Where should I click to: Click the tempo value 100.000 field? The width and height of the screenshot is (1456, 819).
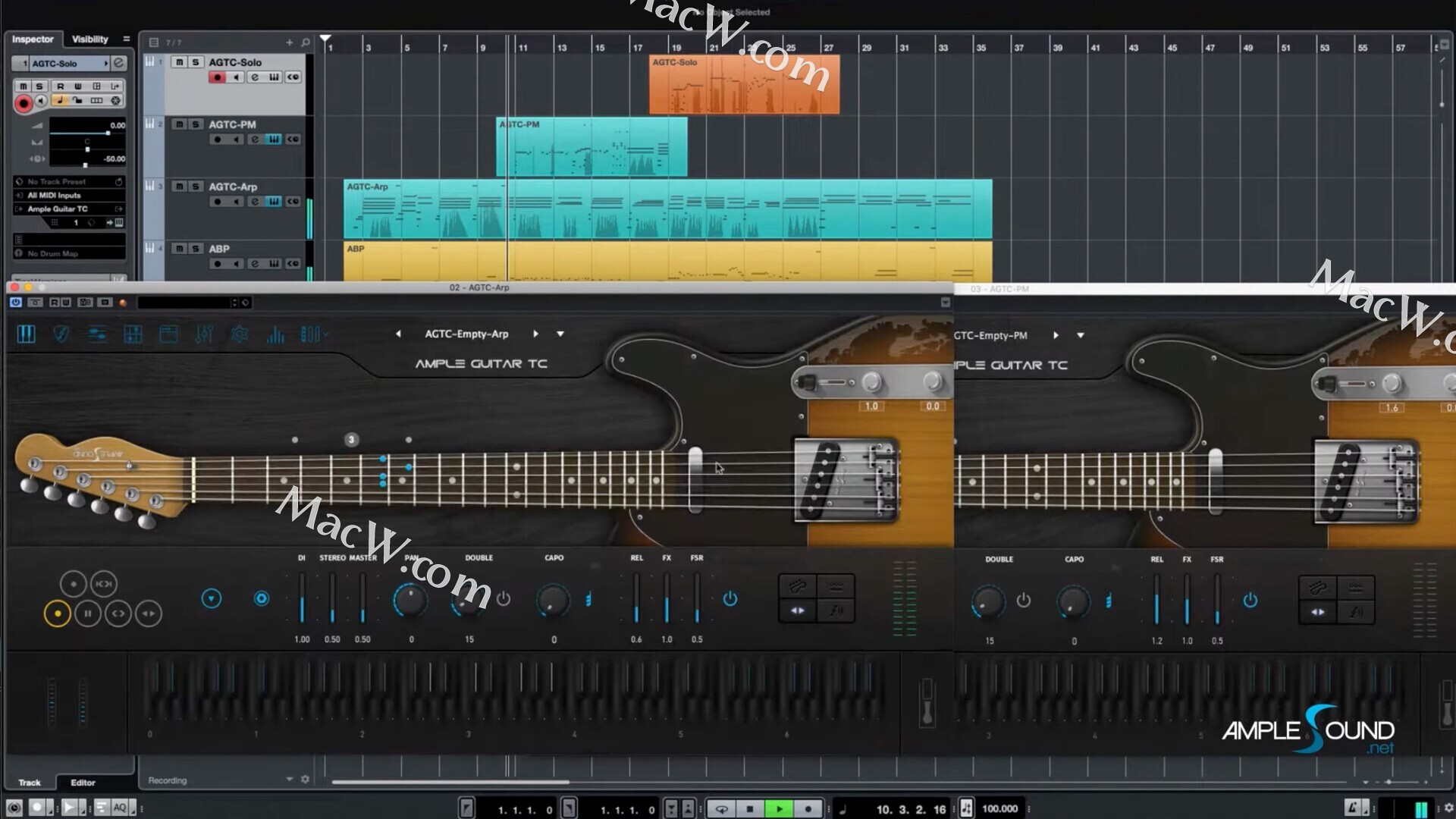click(999, 809)
